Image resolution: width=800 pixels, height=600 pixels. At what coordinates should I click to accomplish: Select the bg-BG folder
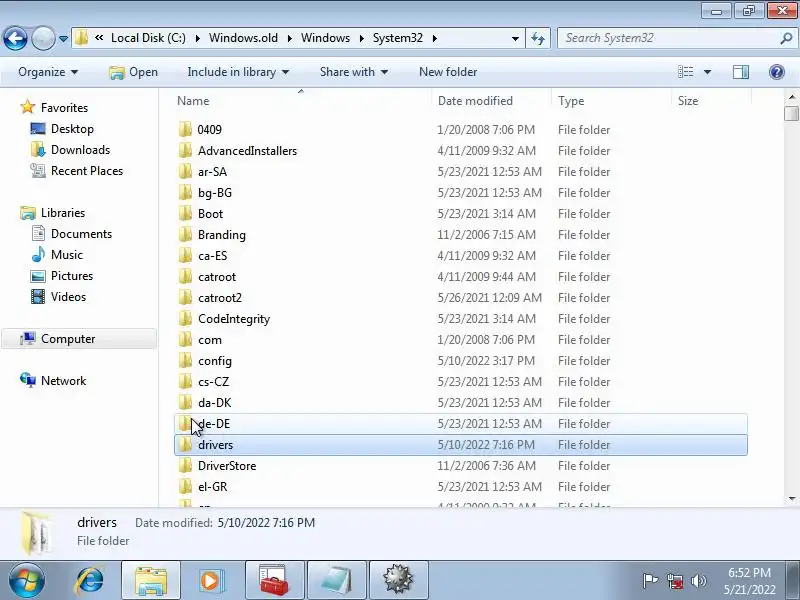[x=215, y=192]
